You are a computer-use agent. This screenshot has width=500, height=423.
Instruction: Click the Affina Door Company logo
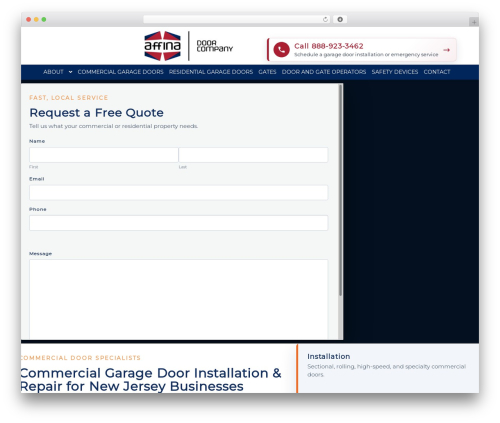click(x=189, y=46)
